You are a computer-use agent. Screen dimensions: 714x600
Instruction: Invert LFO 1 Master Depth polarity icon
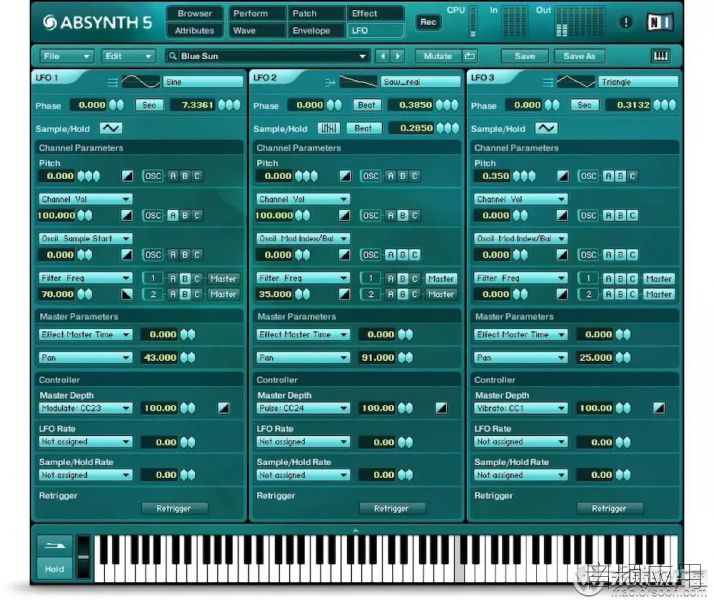click(224, 408)
